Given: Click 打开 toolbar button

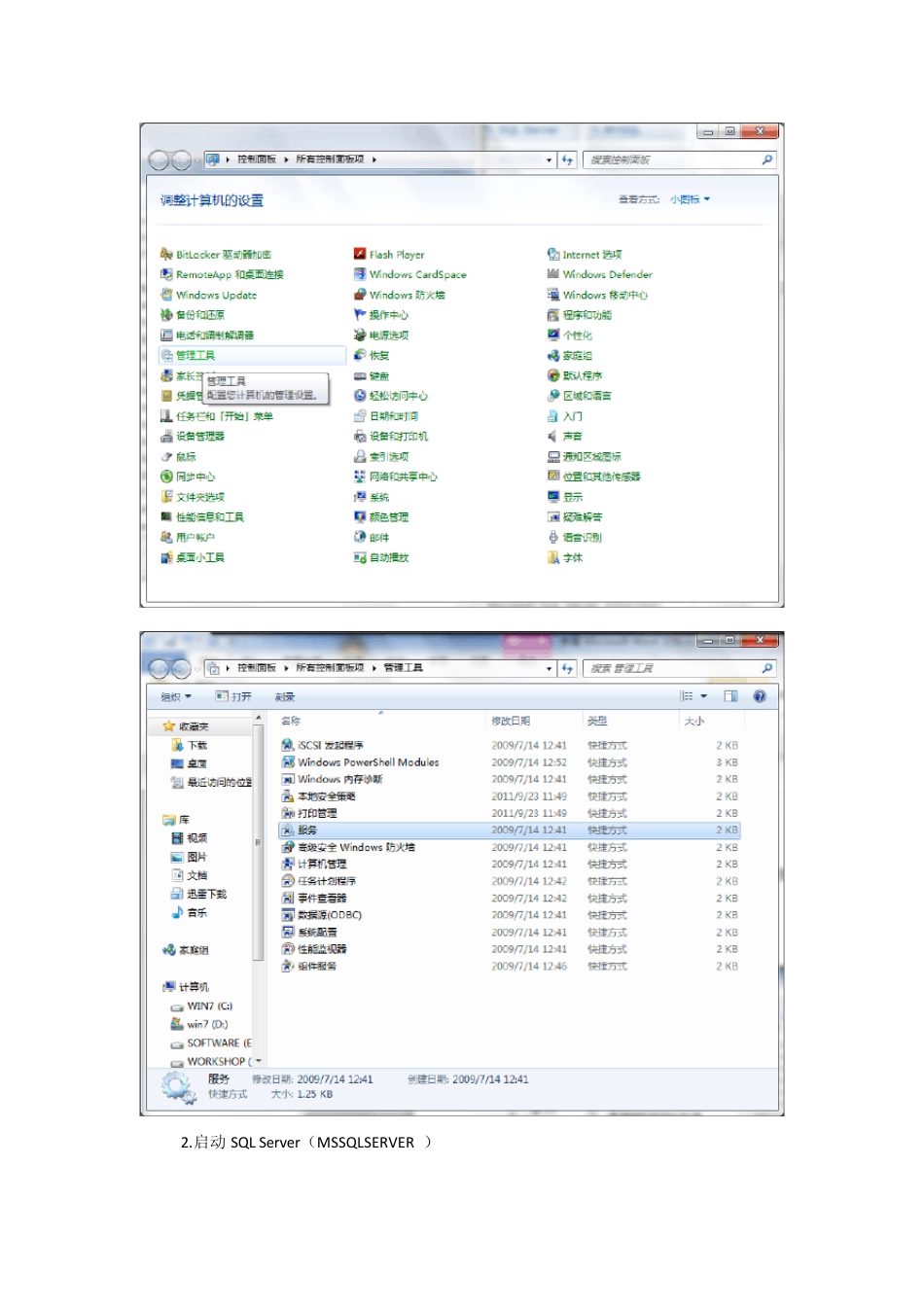Looking at the screenshot, I should [x=233, y=696].
